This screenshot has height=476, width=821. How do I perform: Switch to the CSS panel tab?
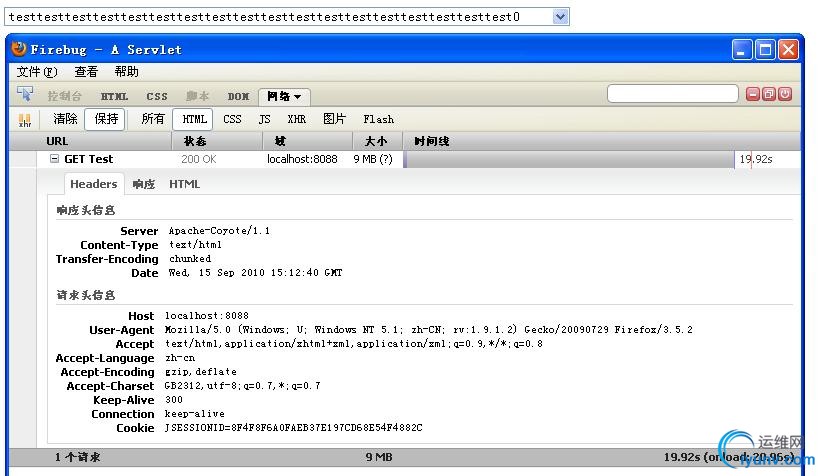(x=157, y=96)
